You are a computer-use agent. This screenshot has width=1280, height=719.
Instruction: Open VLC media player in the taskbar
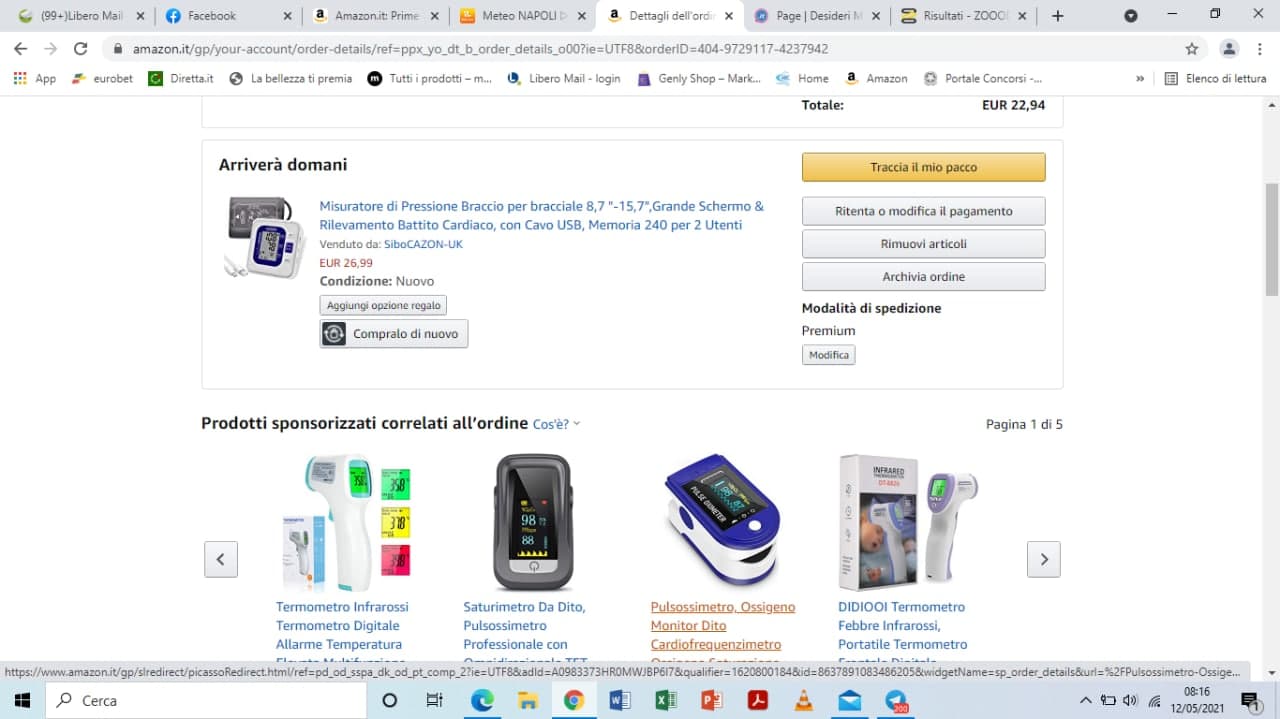click(x=803, y=700)
